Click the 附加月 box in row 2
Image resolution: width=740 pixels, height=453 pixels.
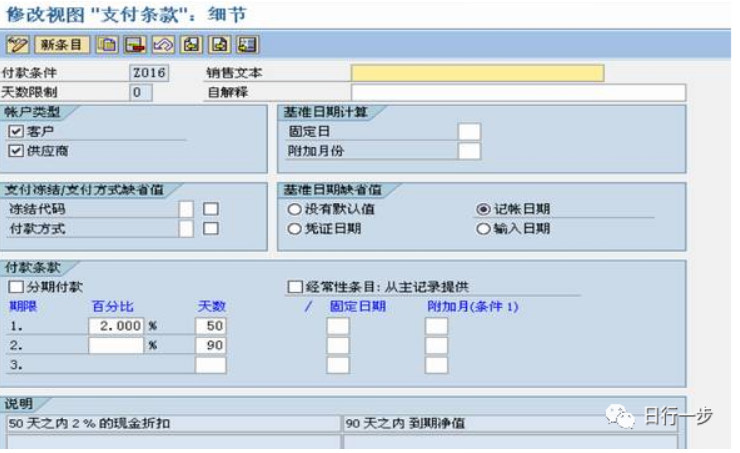click(x=436, y=345)
